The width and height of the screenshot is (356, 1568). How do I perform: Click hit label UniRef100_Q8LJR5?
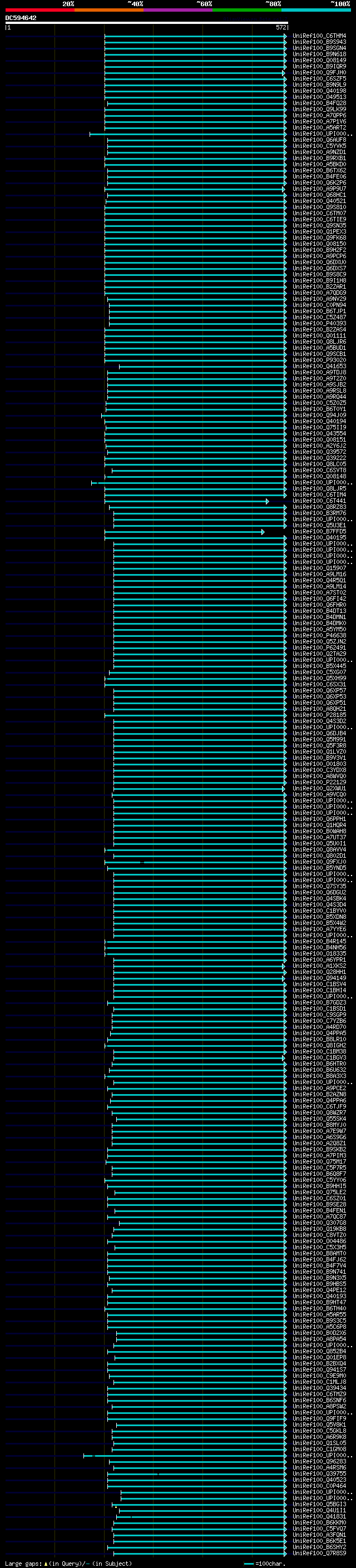319,489
